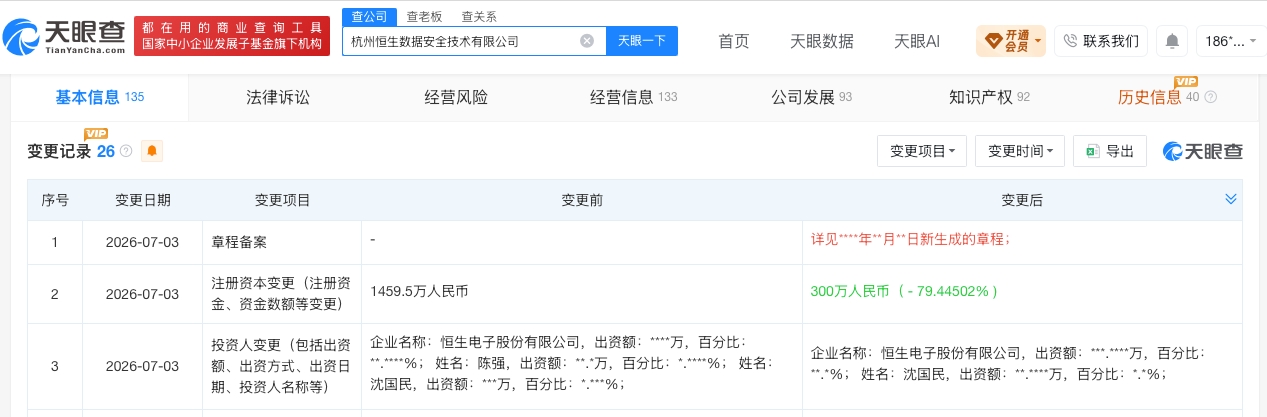Viewport: 1267px width, 417px height.
Task: Switch to the 法律诉讼 tab
Action: pyautogui.click(x=278, y=97)
